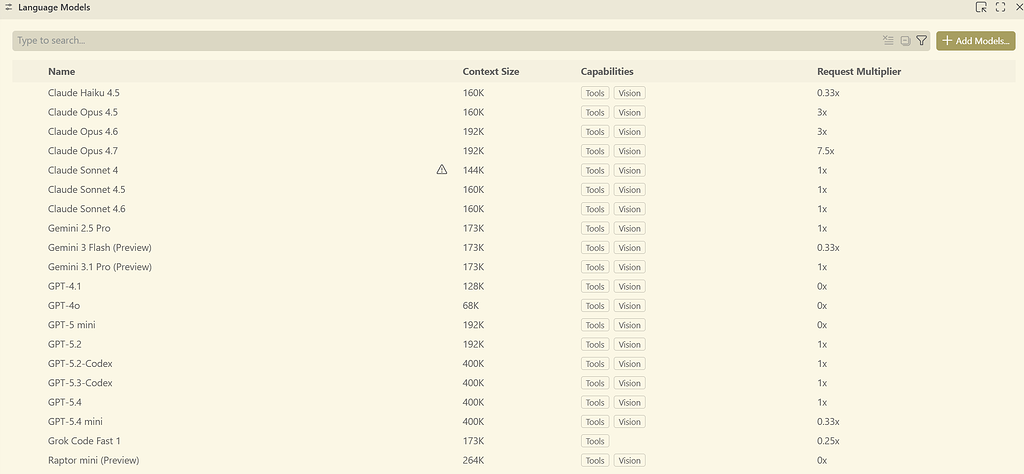Close the Language Models panel
1024x474 pixels.
click(1019, 7)
